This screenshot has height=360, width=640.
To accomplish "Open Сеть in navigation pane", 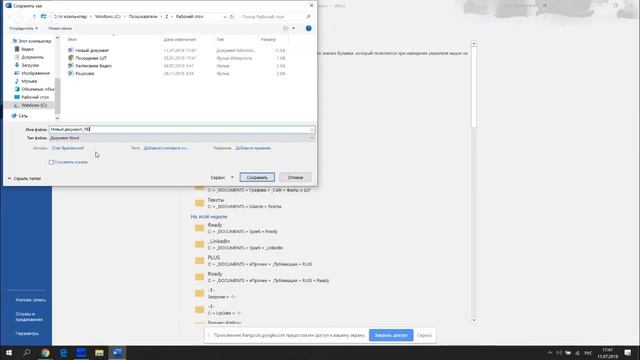I will coord(23,116).
